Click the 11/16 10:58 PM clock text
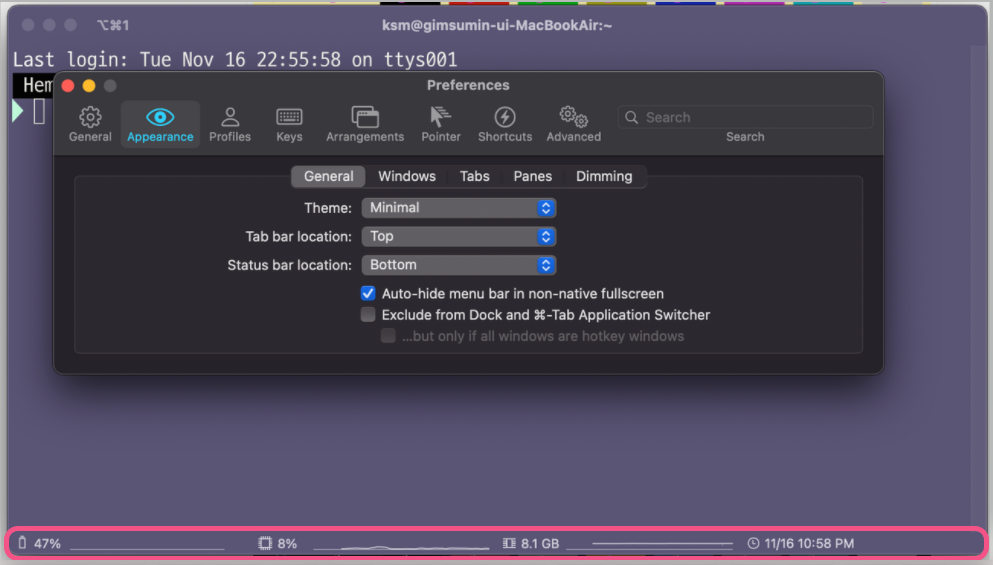The width and height of the screenshot is (993, 565). (x=809, y=543)
